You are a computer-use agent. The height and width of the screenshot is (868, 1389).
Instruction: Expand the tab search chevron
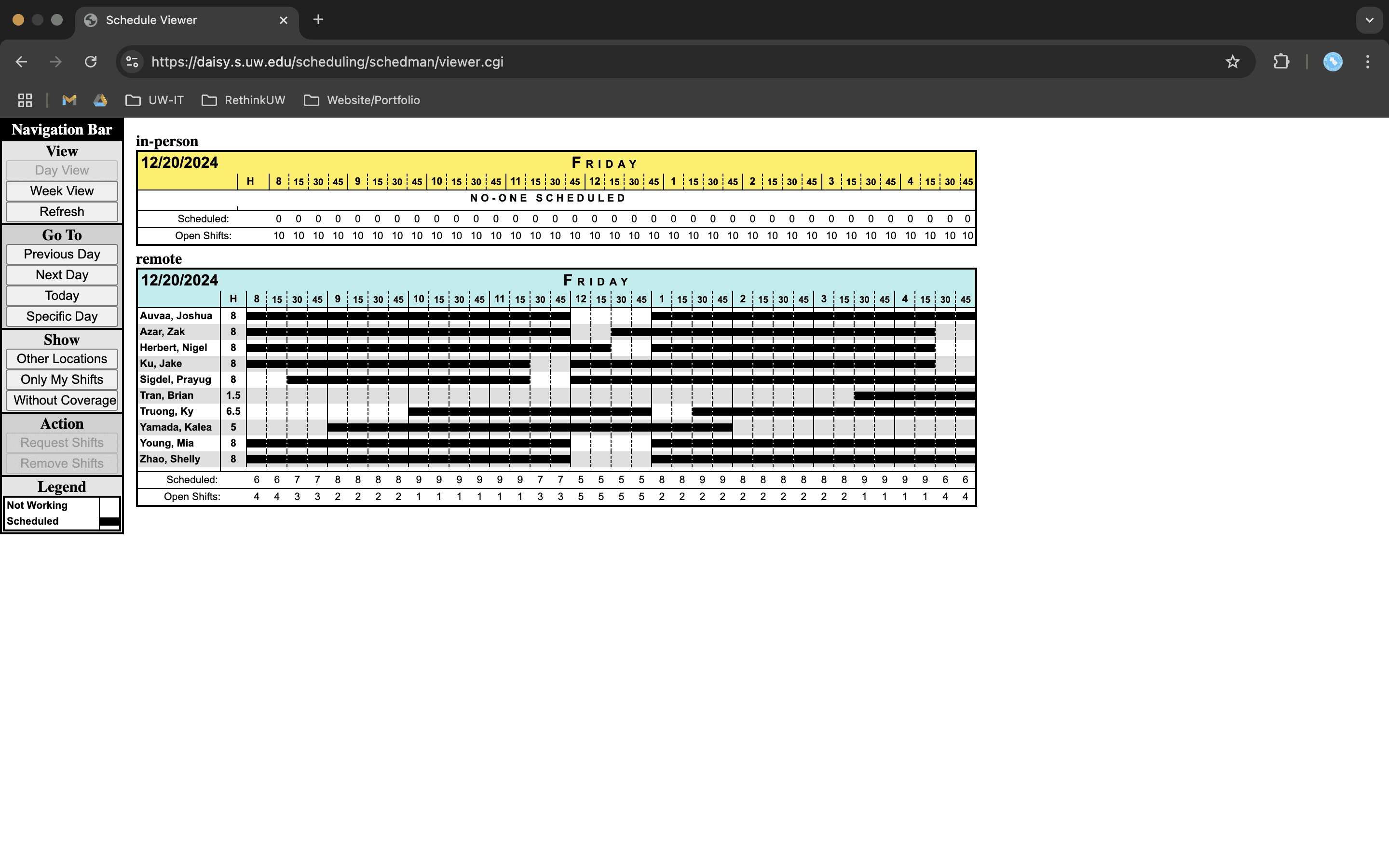point(1369,20)
